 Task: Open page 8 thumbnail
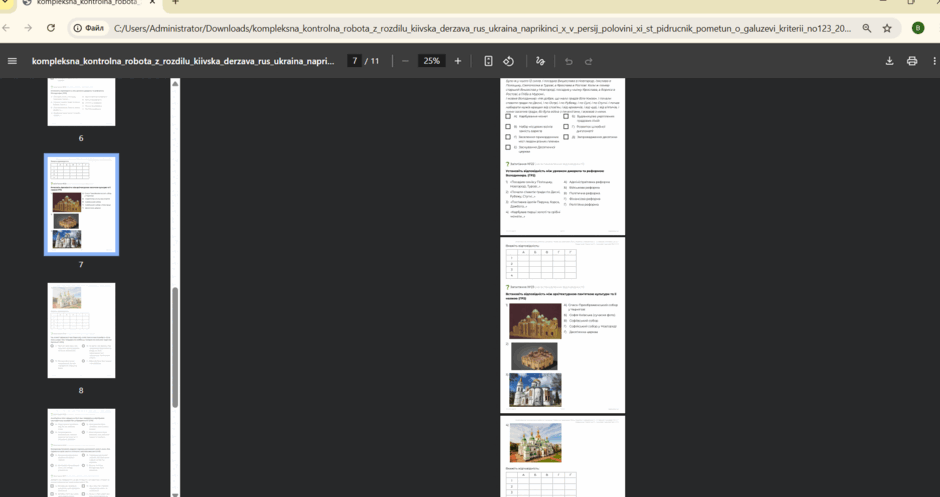click(82, 330)
